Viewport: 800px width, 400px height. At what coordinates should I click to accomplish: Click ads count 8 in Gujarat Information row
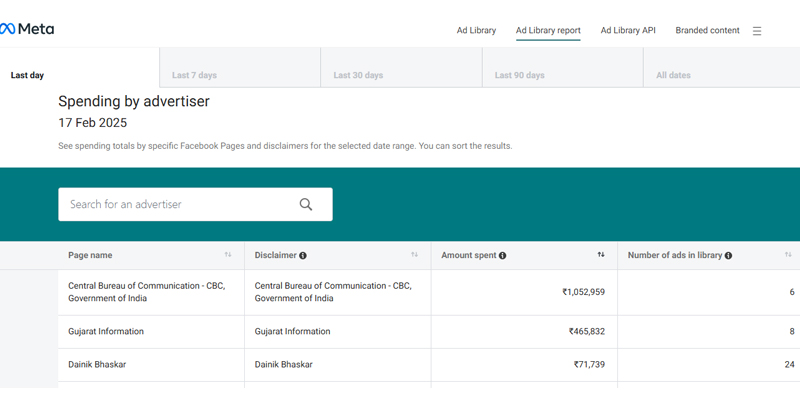click(792, 332)
